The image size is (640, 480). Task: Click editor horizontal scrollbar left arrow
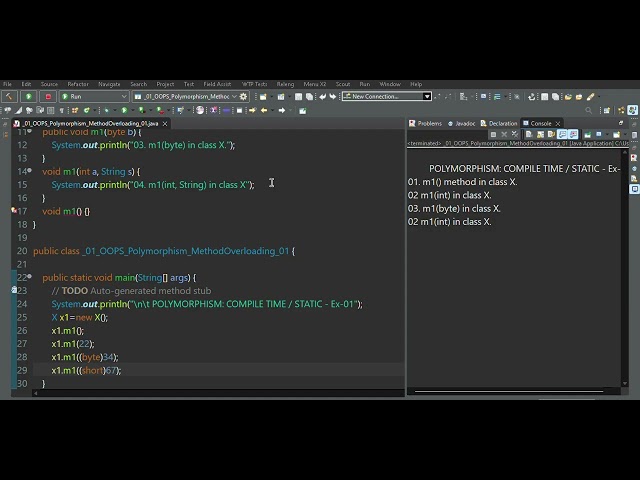coord(36,393)
